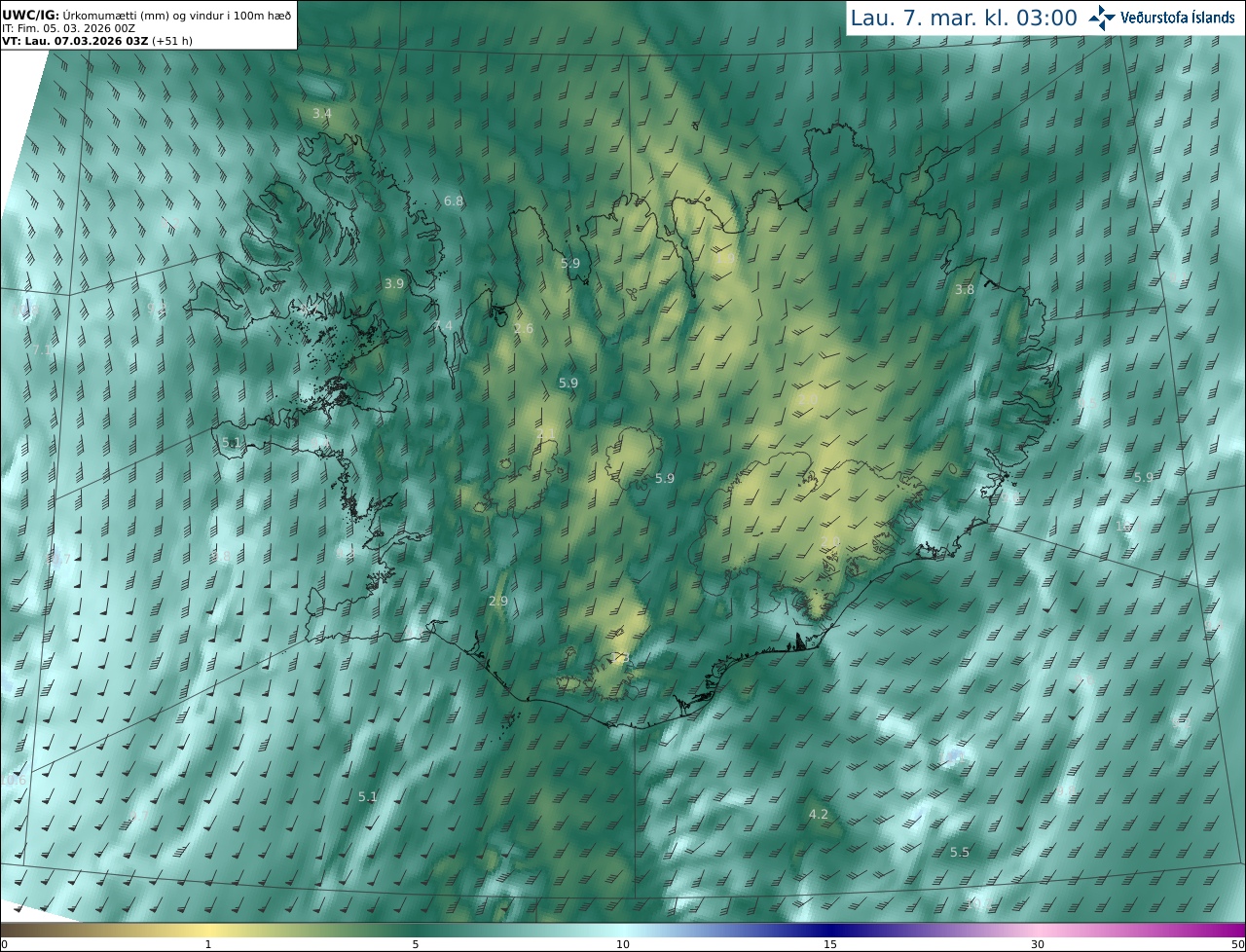Click the 3.8 value label in the east
The width and height of the screenshot is (1246, 952).
[964, 290]
